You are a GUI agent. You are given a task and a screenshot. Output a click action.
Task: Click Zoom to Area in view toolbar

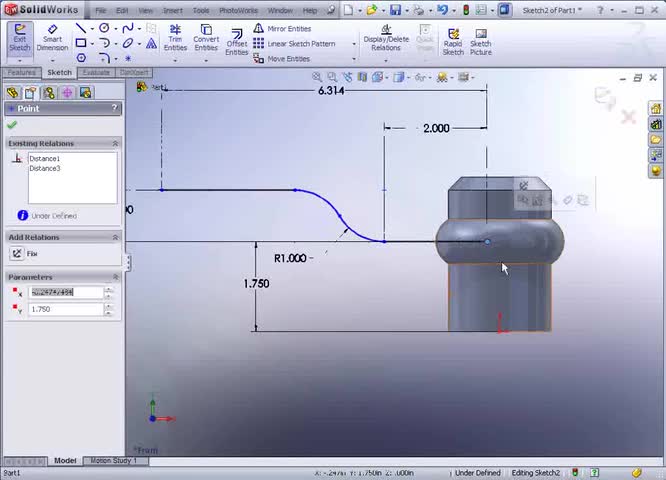point(332,77)
